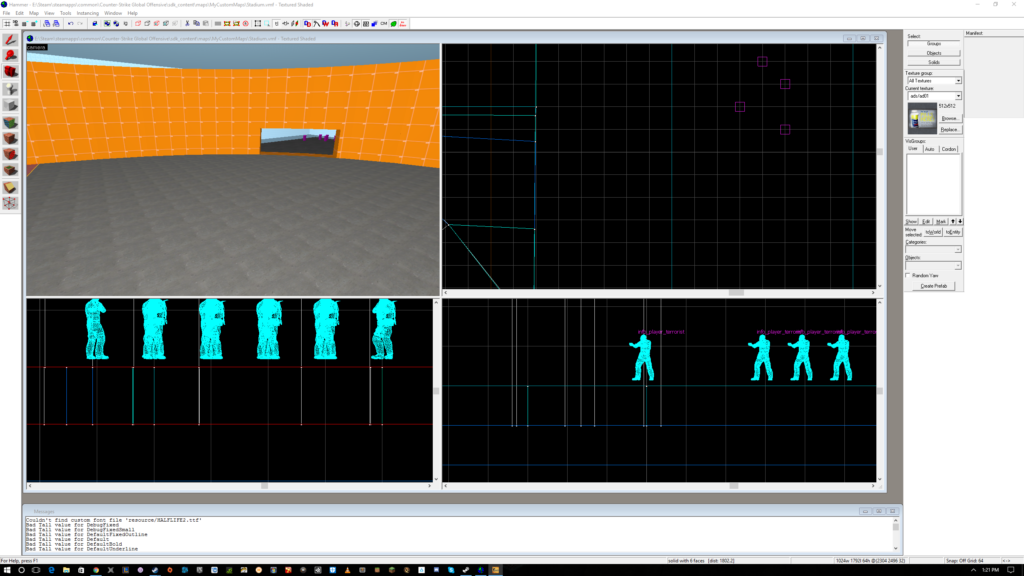This screenshot has height=576, width=1024.
Task: Click the VisGroups Edit button
Action: coord(926,221)
